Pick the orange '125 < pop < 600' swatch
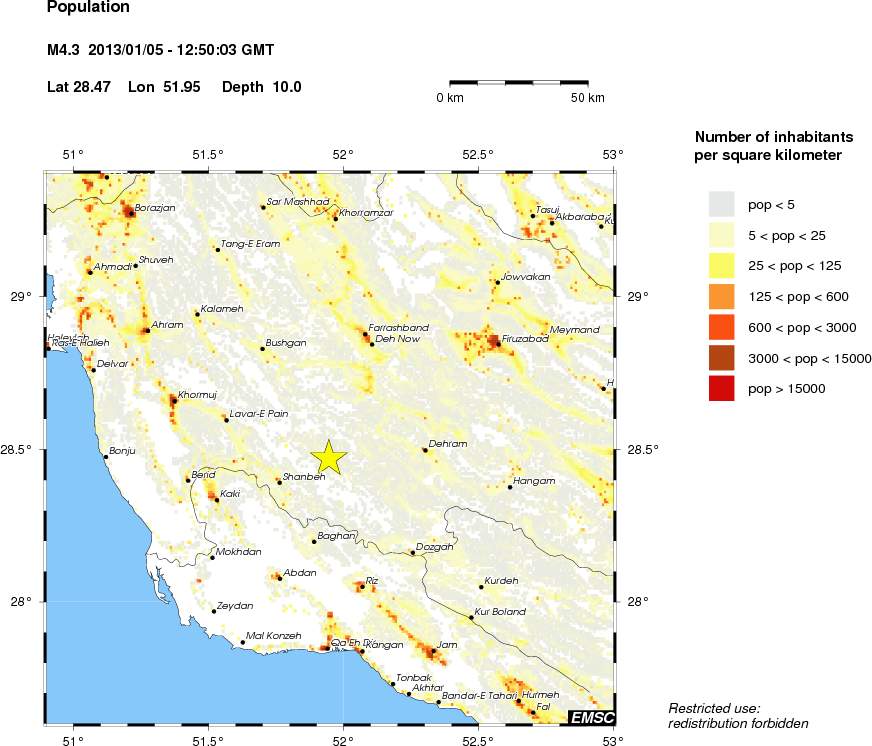 (x=721, y=297)
